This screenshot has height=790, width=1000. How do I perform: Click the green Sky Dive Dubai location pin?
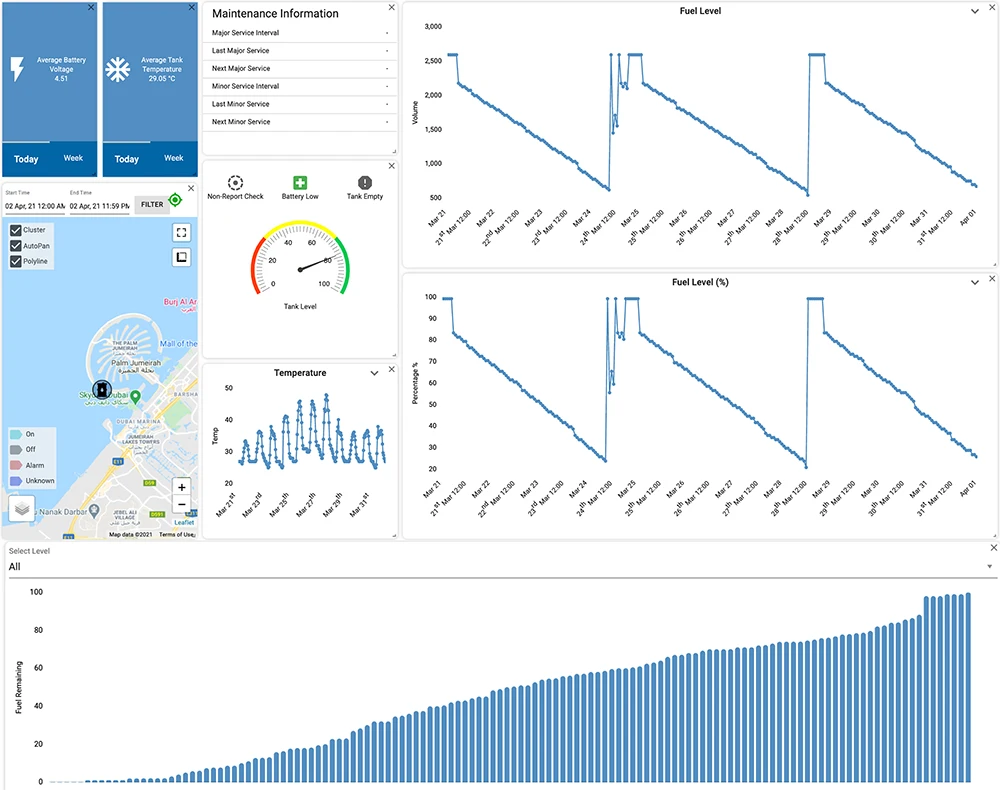pyautogui.click(x=135, y=397)
